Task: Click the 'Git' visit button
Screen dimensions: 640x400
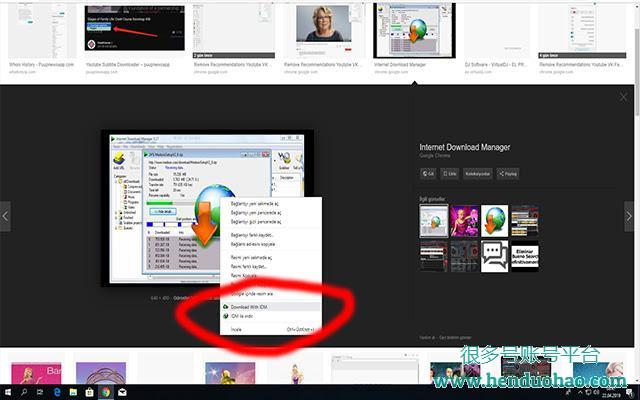Action: (428, 173)
